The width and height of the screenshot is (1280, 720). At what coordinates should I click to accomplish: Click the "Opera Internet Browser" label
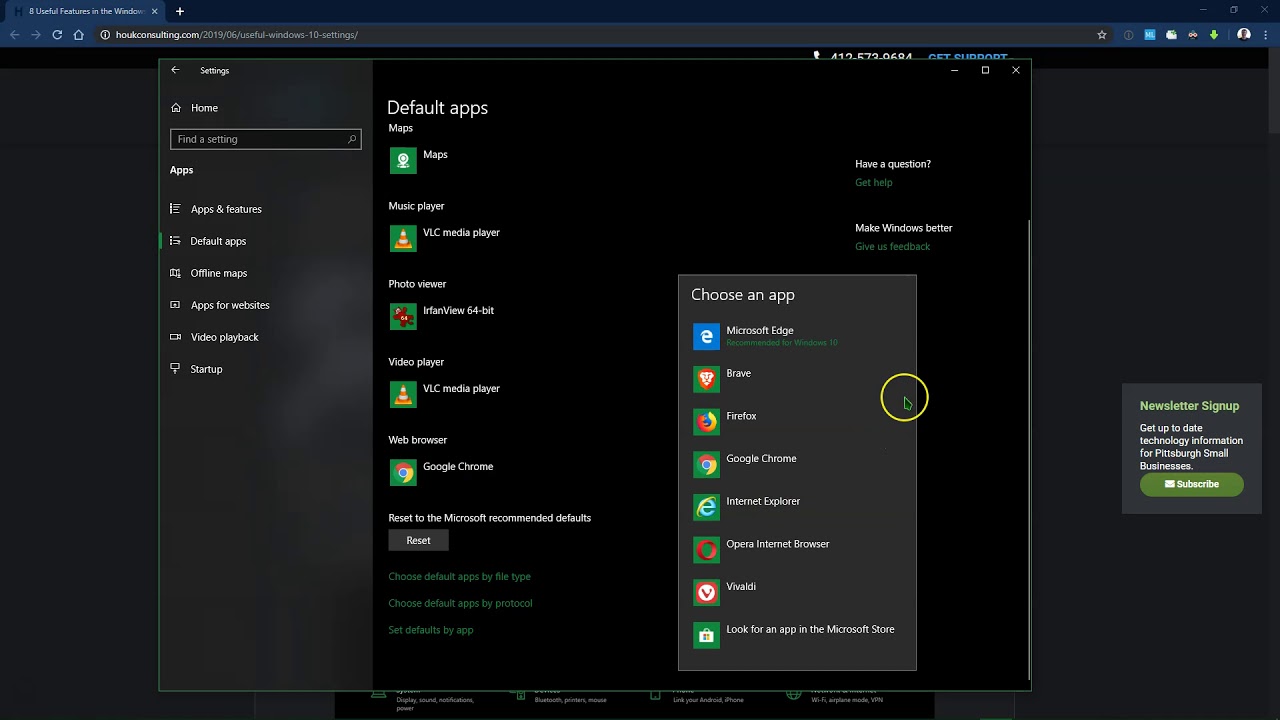coord(777,544)
